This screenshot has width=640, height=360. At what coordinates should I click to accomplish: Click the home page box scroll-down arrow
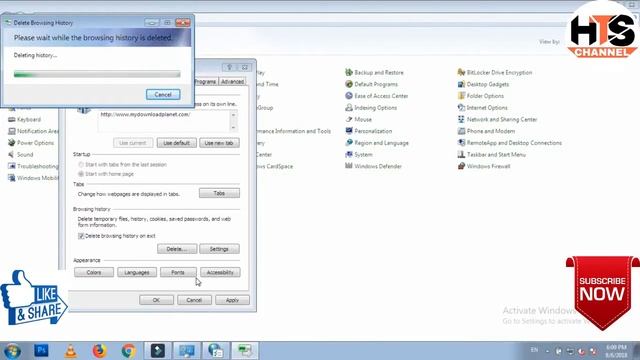[233, 128]
